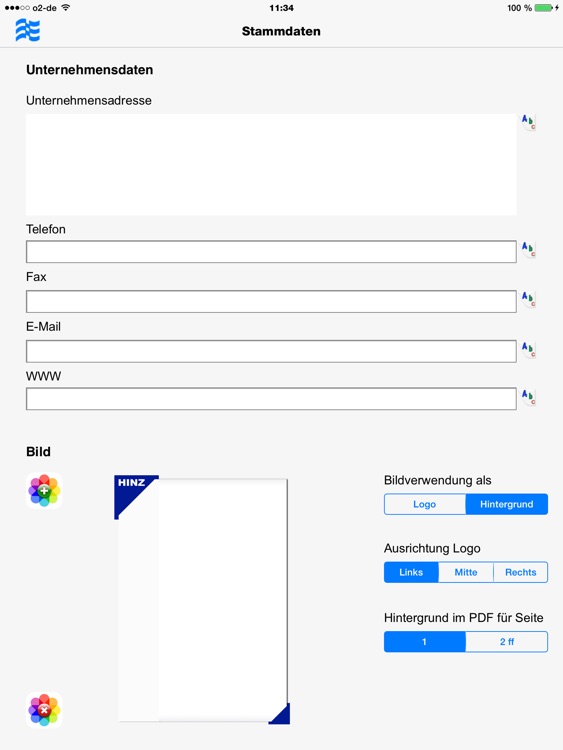Tap the text icon next to WWW
563x750 pixels.
[x=528, y=397]
